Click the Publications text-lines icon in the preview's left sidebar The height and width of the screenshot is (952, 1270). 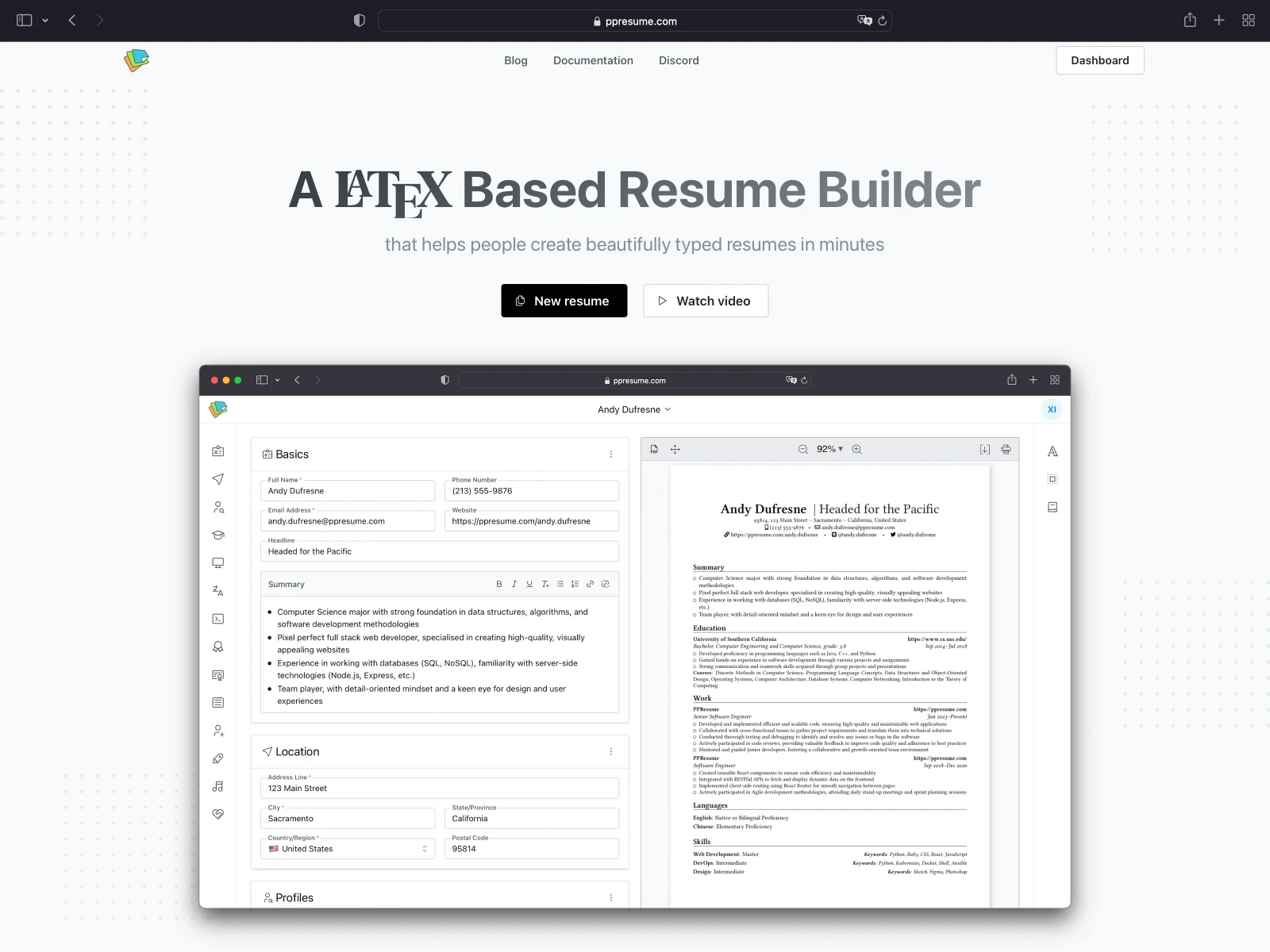point(218,703)
